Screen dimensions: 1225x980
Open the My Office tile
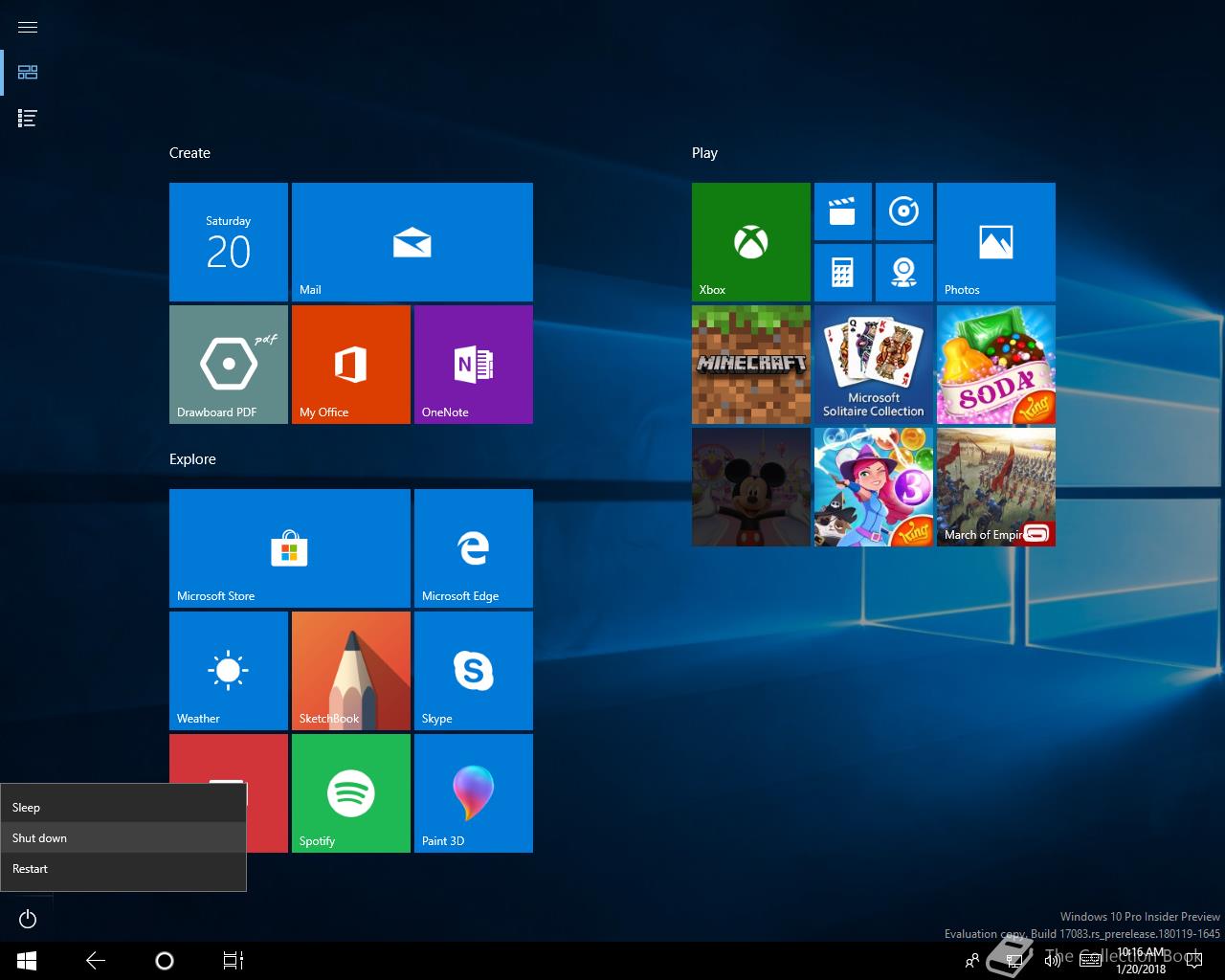tap(351, 365)
